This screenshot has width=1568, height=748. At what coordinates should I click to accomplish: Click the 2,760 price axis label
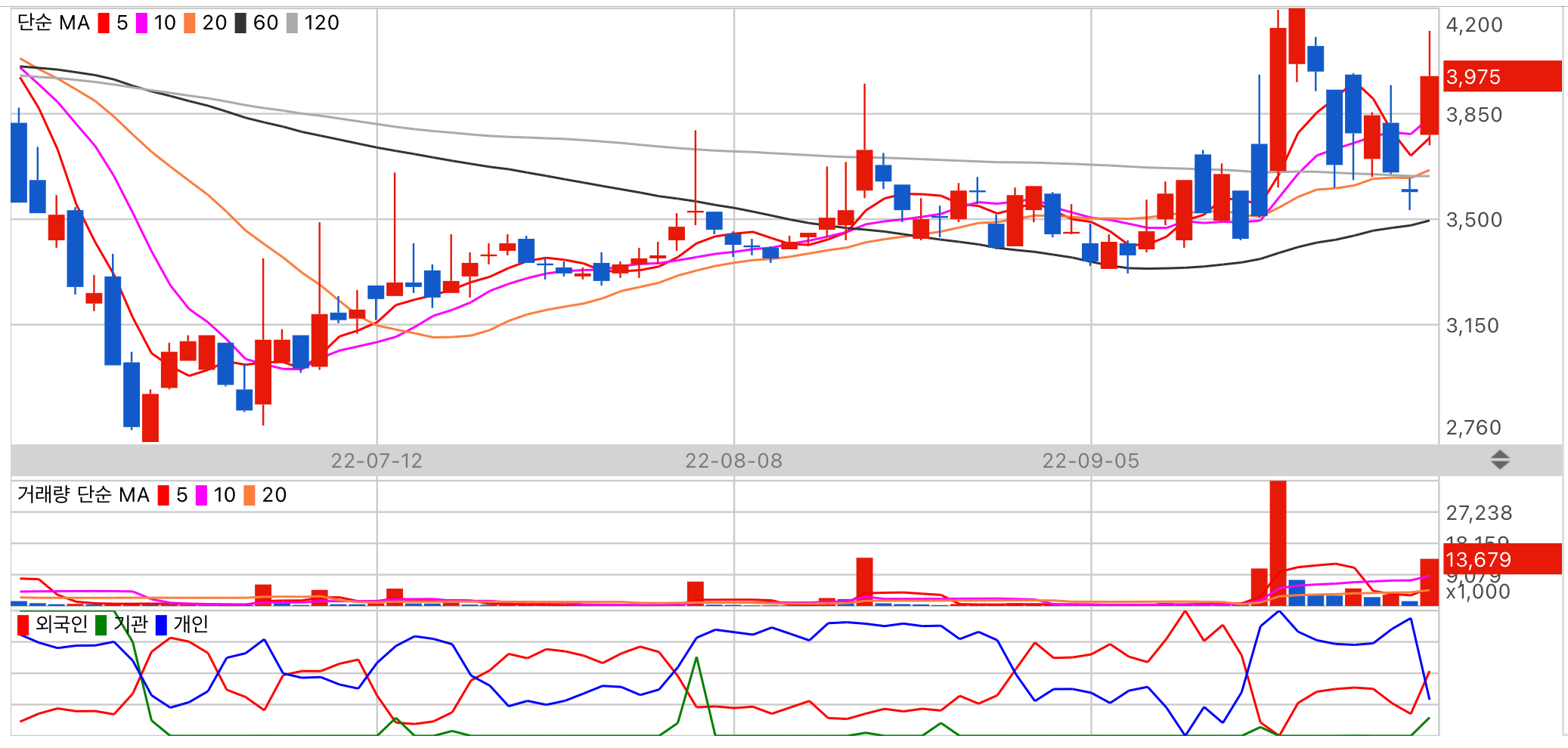1473,428
